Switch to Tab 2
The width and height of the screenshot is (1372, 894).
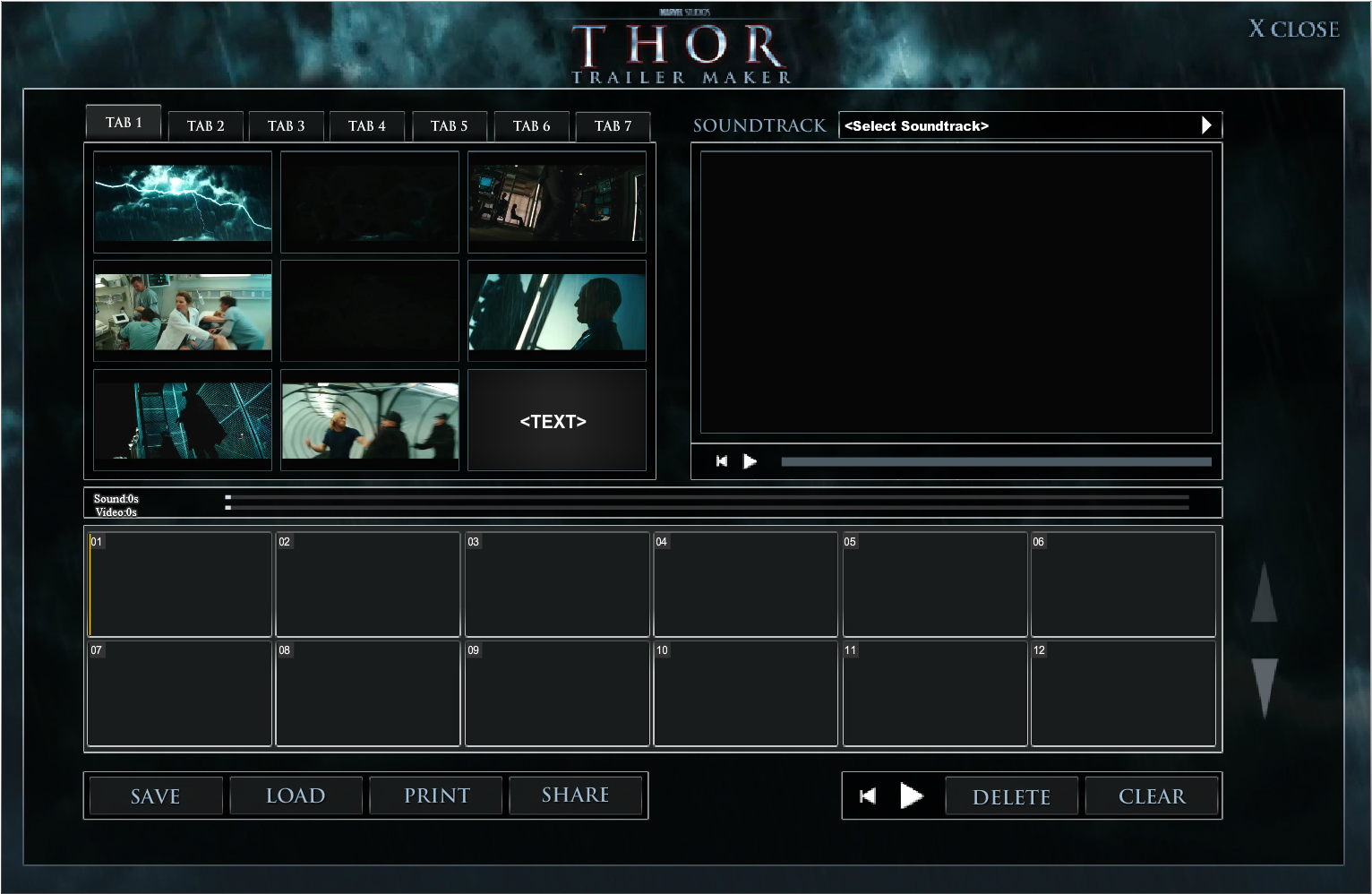(x=206, y=126)
